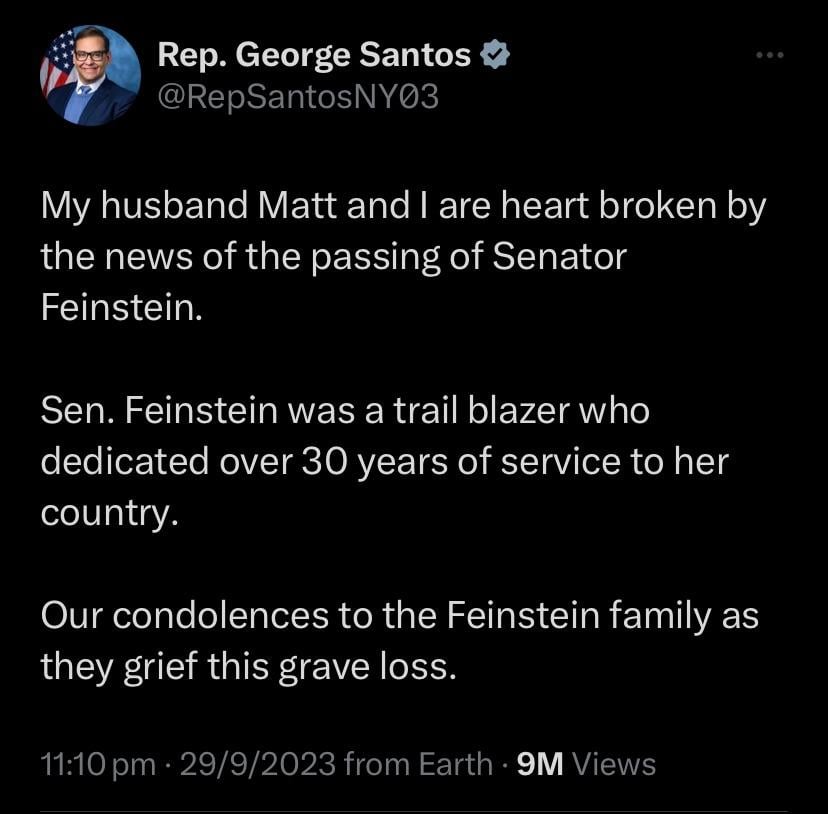Click the display name Rep. George Santos

314,56
